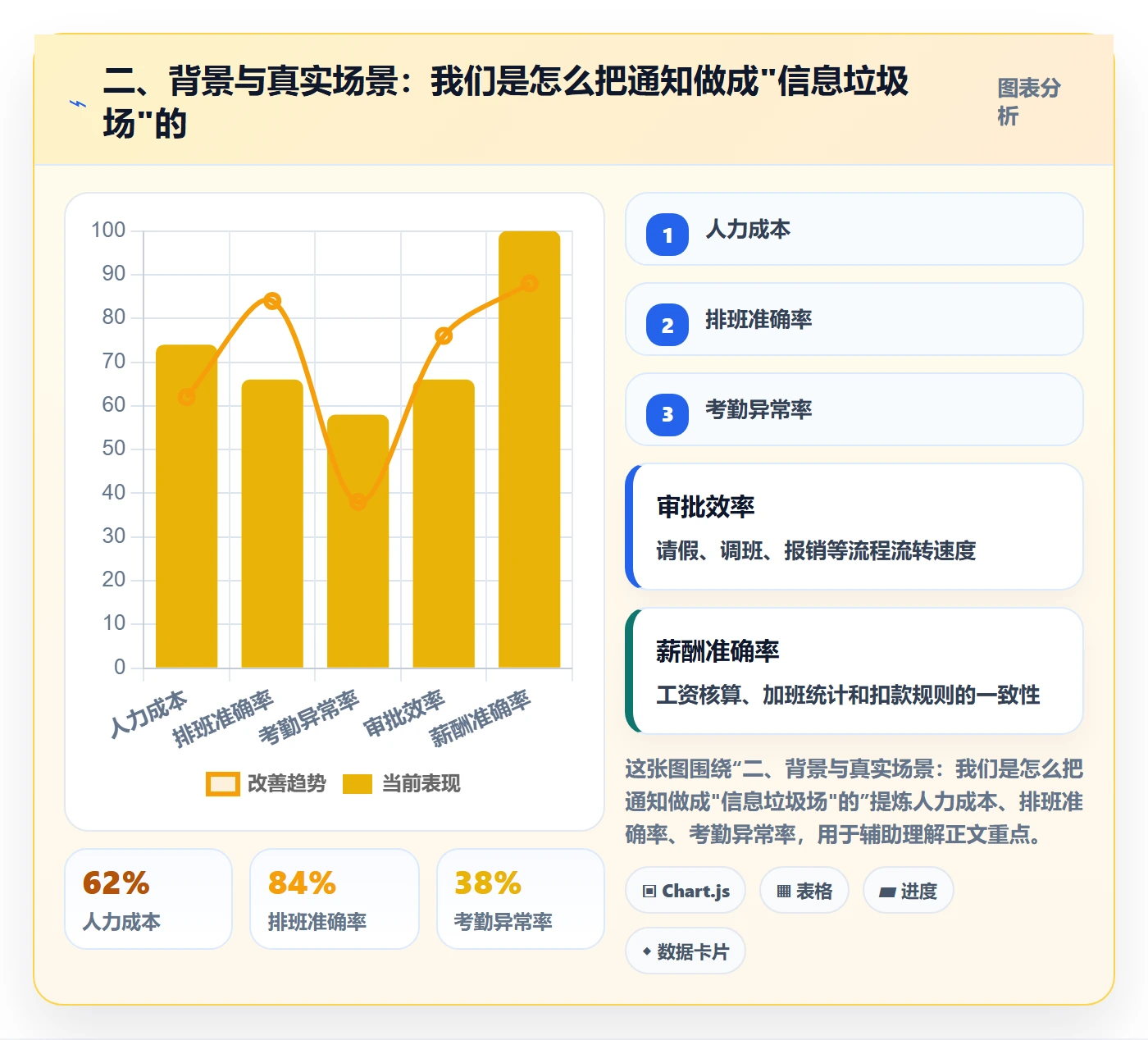This screenshot has width=1148, height=1040.
Task: Open the 排班准确率 list item
Action: tap(854, 319)
